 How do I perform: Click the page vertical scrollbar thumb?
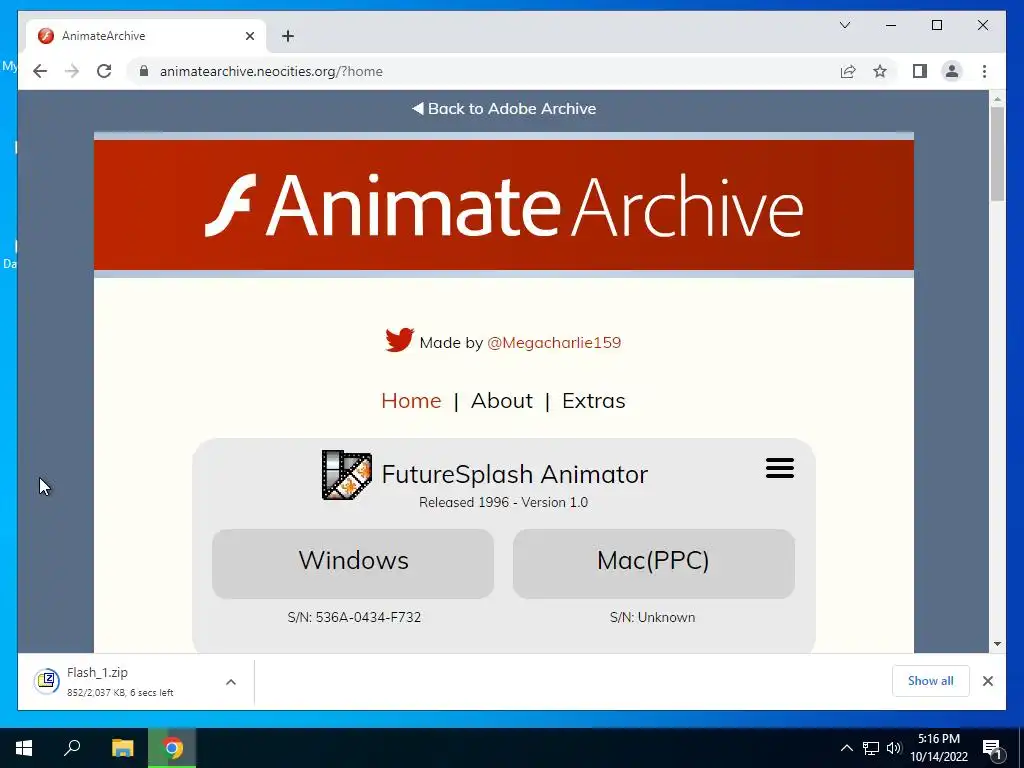click(997, 153)
